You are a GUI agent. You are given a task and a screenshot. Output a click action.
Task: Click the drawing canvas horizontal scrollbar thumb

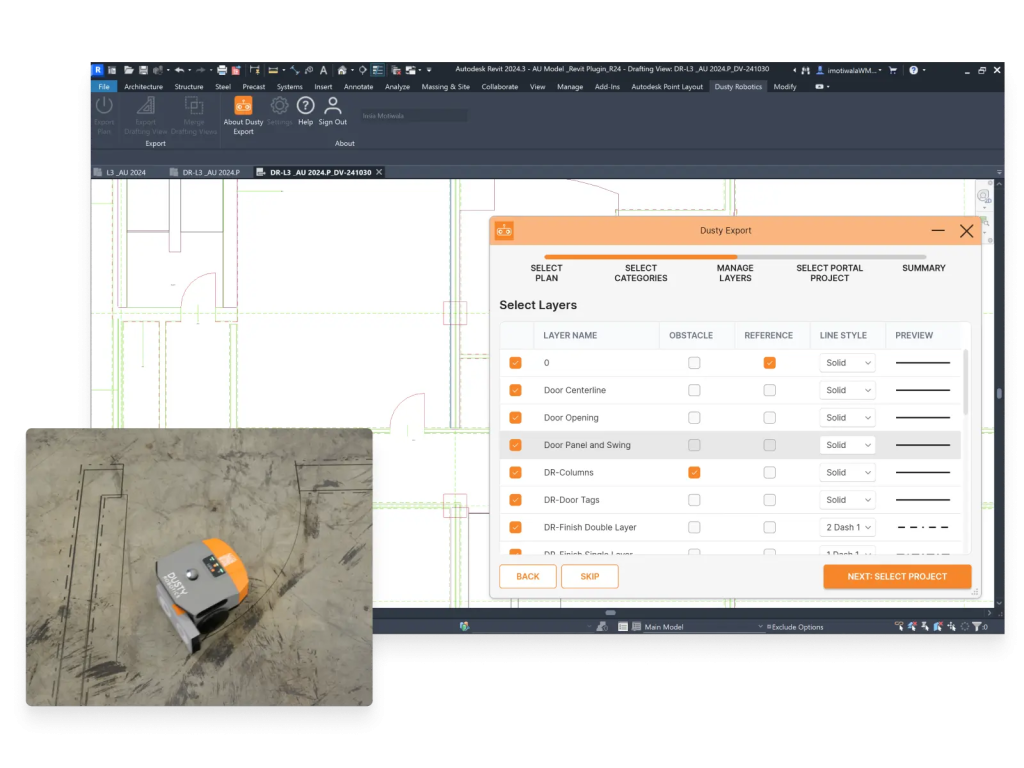click(x=610, y=613)
